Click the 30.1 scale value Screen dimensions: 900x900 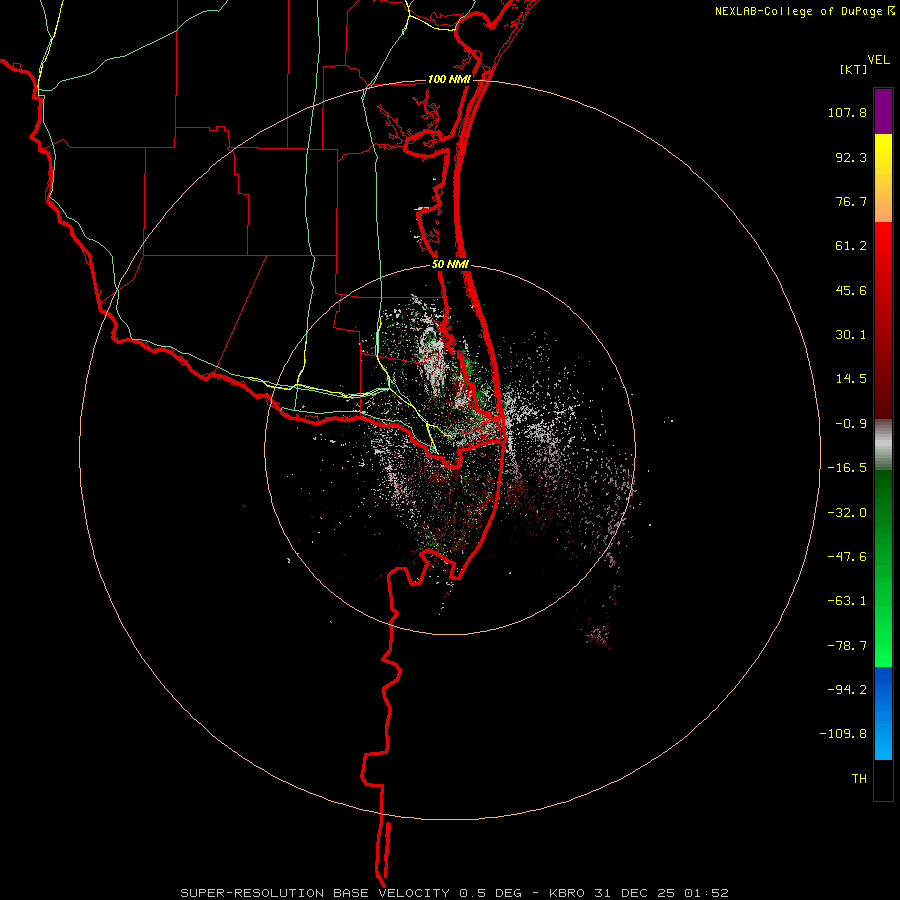coord(851,335)
